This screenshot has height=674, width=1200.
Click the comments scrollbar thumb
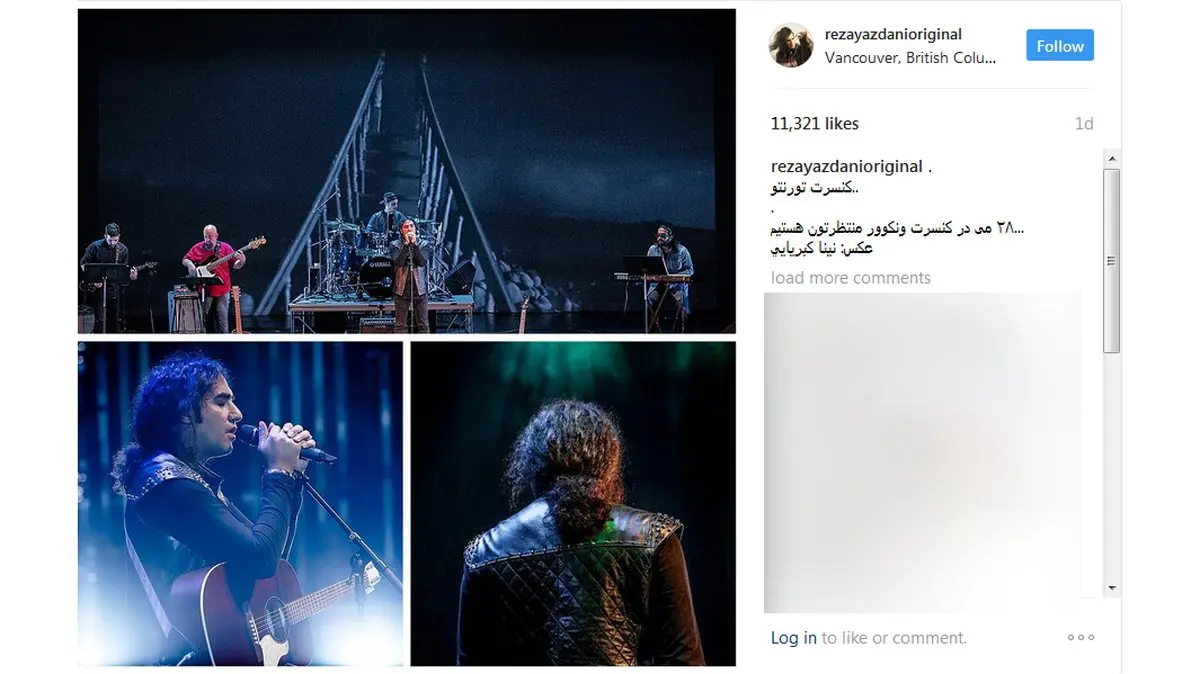click(x=1112, y=260)
